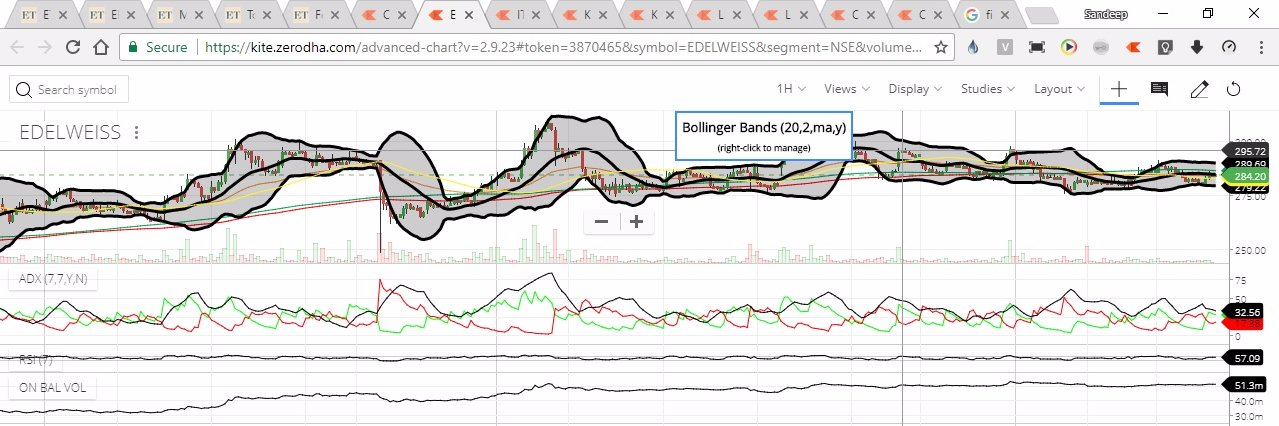Click the colorful play-circle extension icon
Viewport: 1279px width, 426px height.
click(1069, 47)
